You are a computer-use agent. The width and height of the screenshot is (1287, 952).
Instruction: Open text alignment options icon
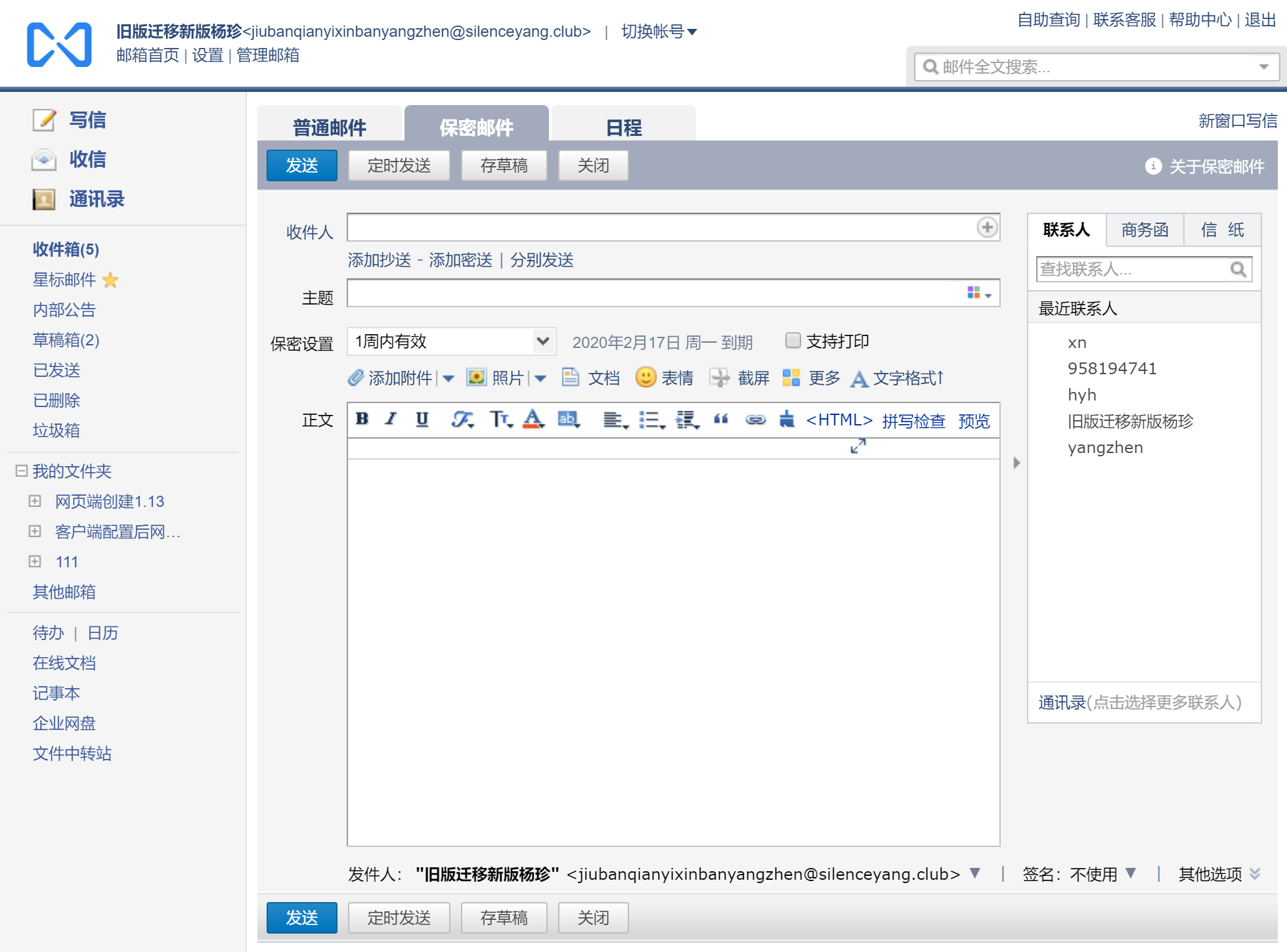[615, 420]
